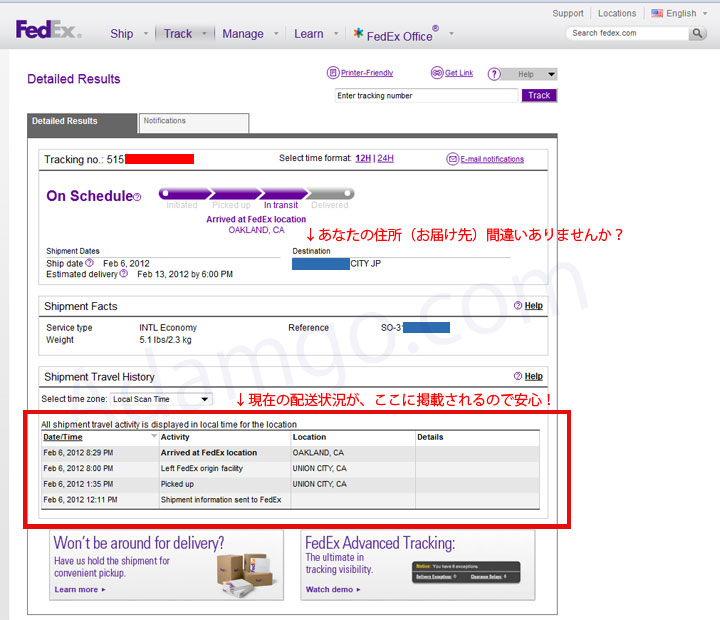Screen dimensions: 720x620
Task: Click the US flag language icon
Action: pyautogui.click(x=657, y=13)
